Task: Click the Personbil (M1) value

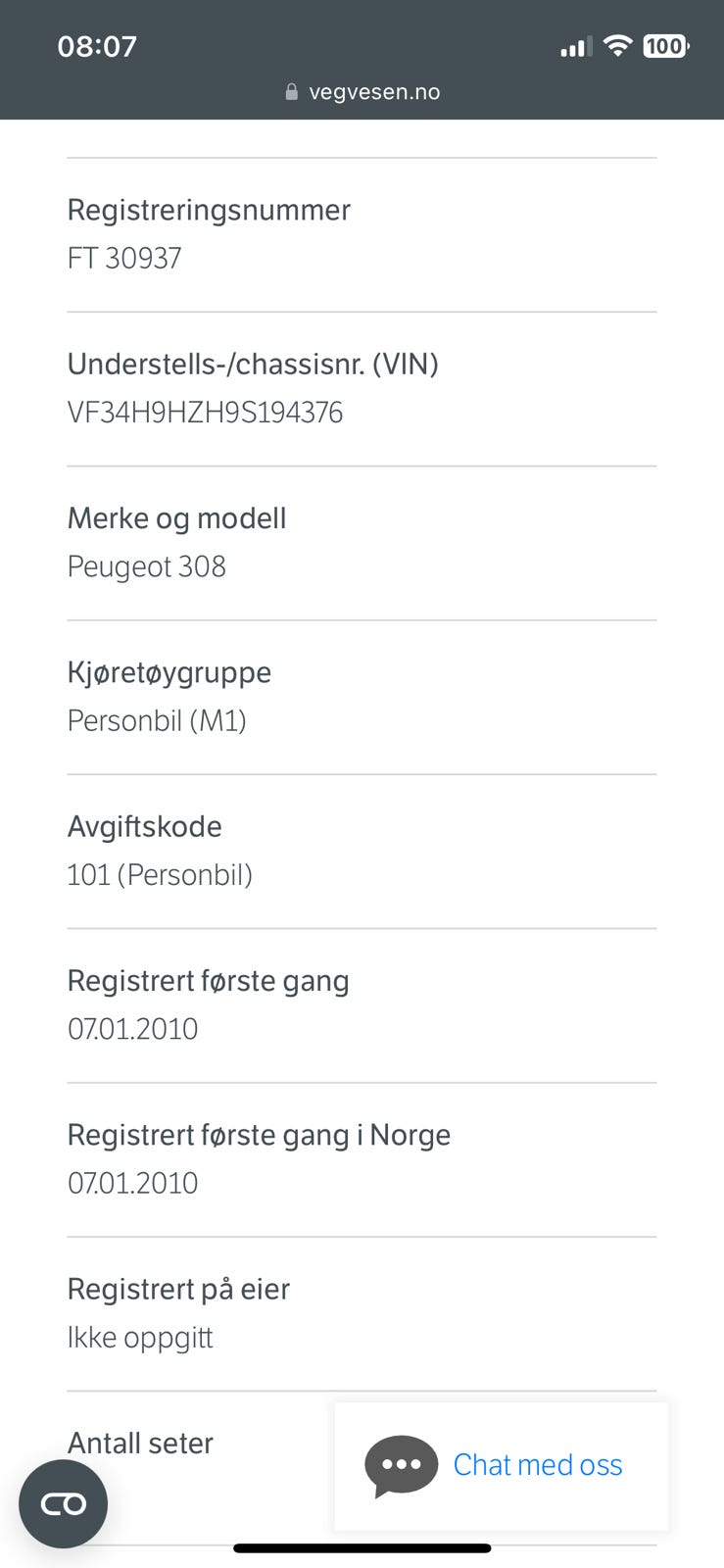Action: pyautogui.click(x=157, y=721)
